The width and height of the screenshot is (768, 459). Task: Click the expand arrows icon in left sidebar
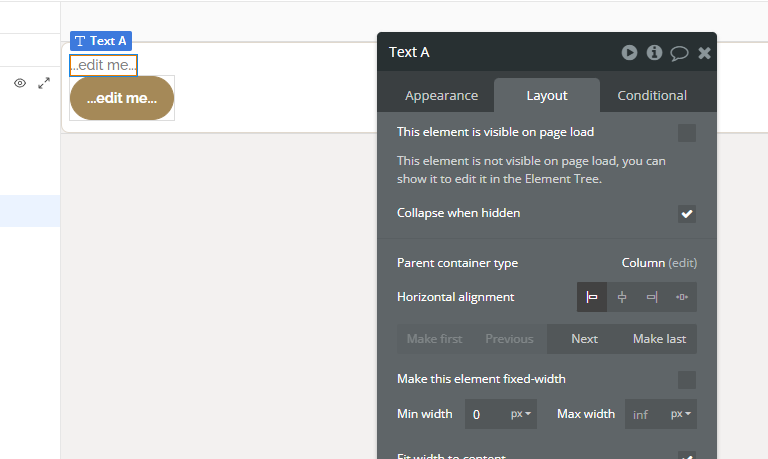(44, 83)
